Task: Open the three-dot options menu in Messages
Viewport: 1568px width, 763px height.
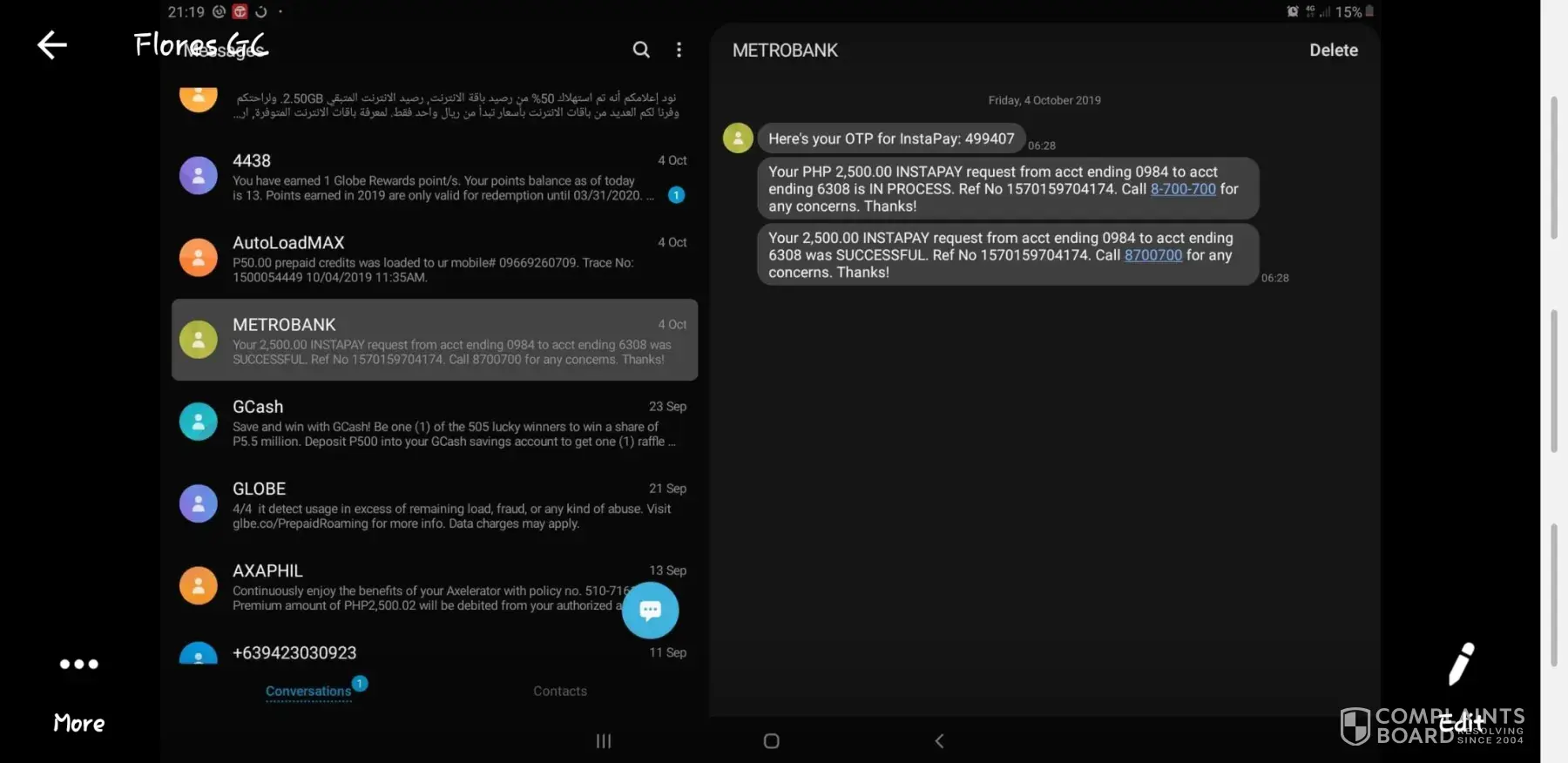Action: pyautogui.click(x=679, y=50)
